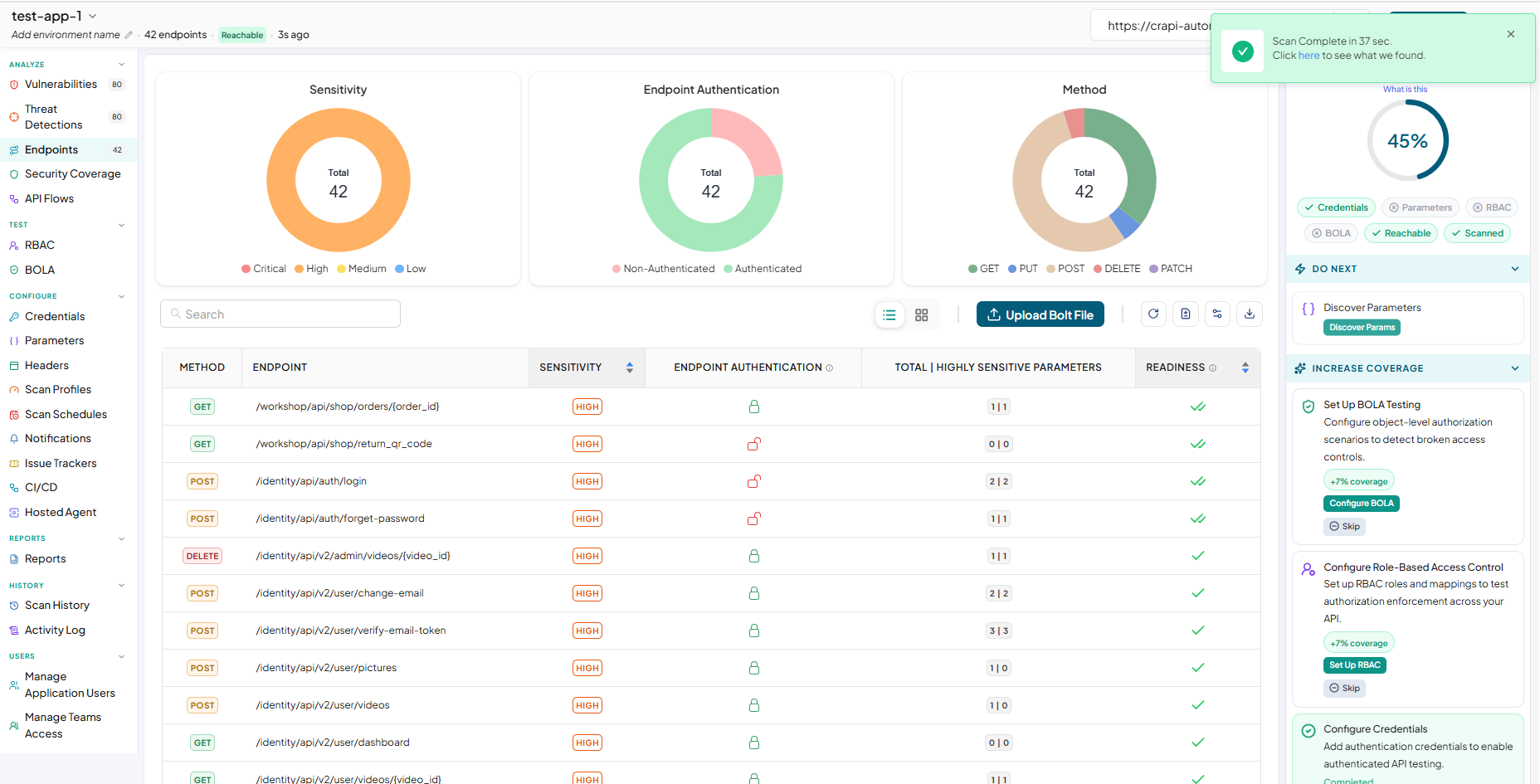Close the Scan Complete notification
Screen dimensions: 1540x784
coord(1511,34)
